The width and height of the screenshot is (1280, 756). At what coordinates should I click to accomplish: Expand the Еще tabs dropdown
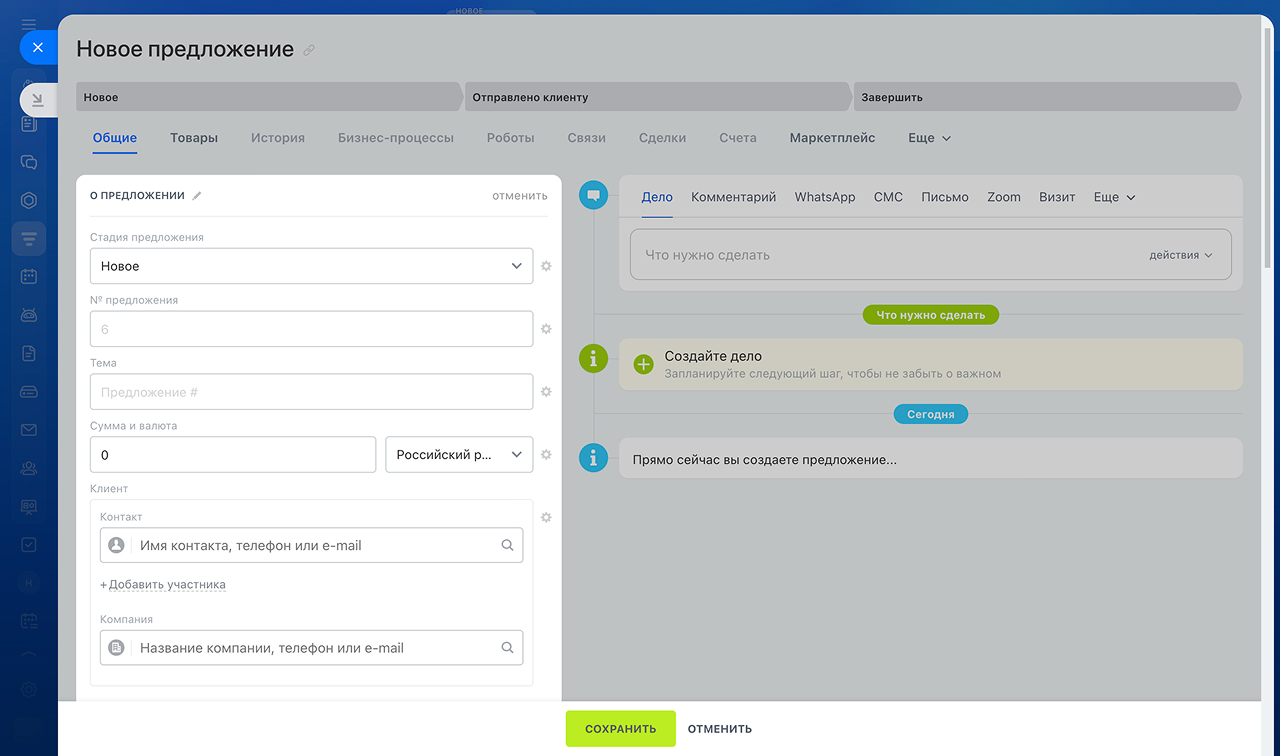coord(929,138)
